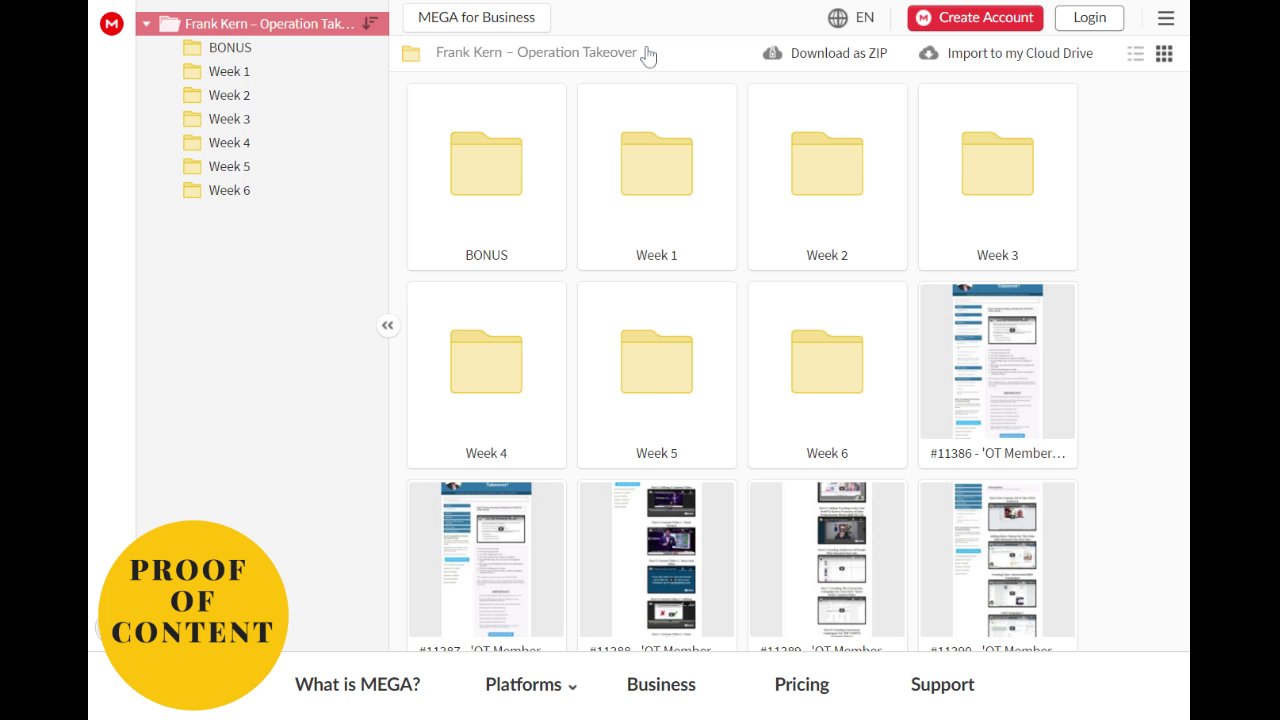Select Week 4 in the folder tree
The width and height of the screenshot is (1280, 720).
click(x=229, y=142)
